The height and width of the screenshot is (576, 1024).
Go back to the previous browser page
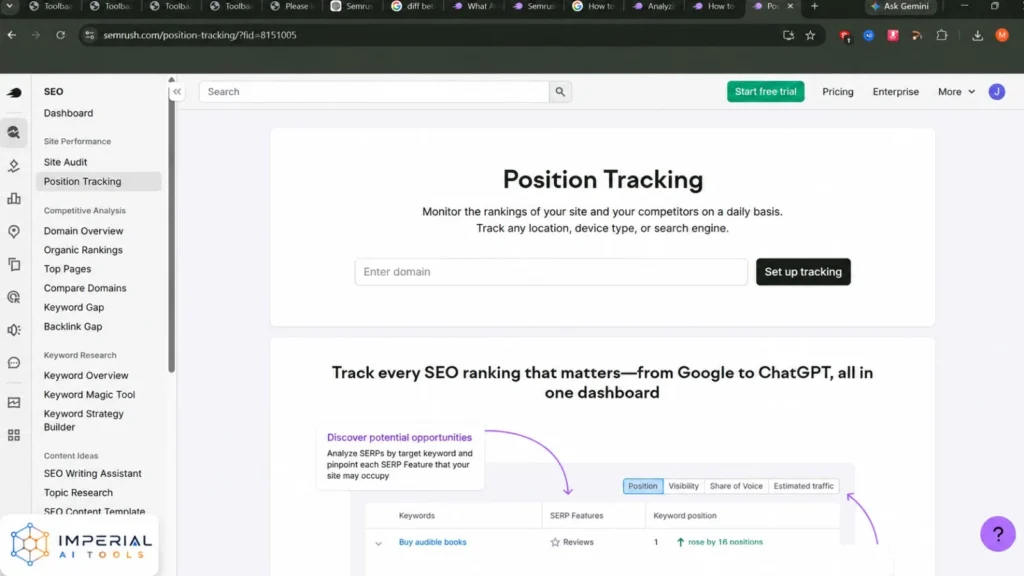12,35
